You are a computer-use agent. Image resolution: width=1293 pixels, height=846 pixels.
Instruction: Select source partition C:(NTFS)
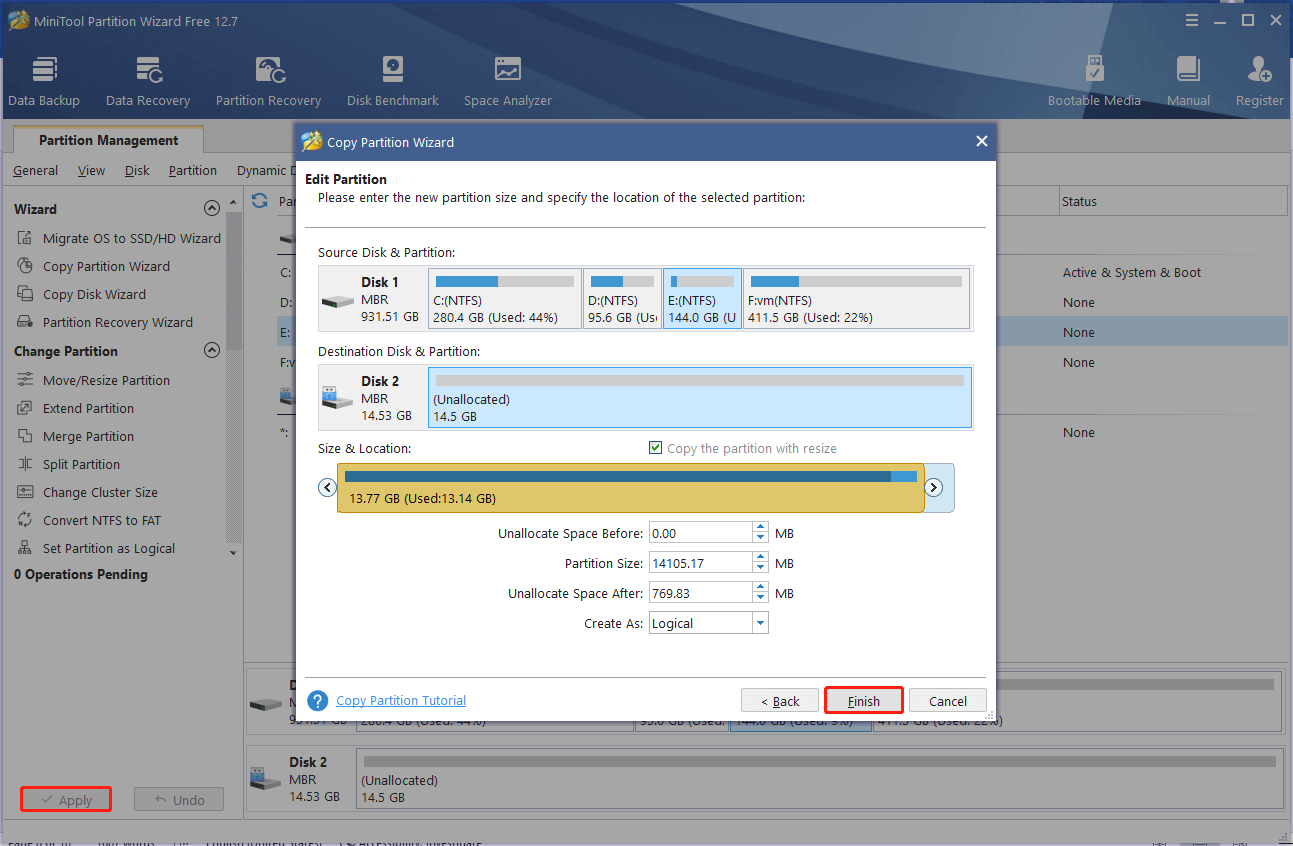point(505,298)
